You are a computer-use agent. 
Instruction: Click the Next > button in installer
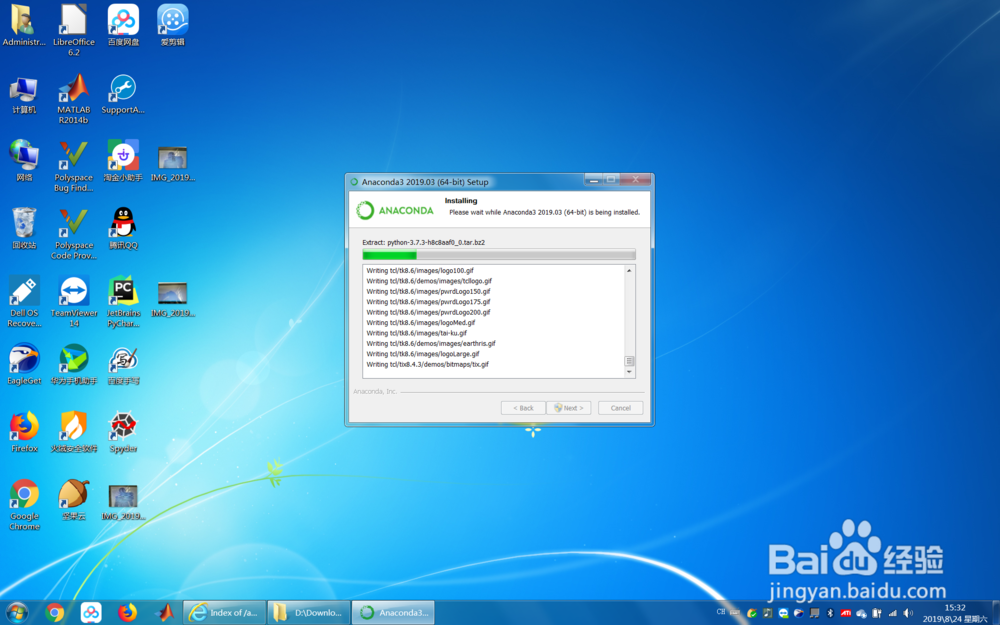(569, 408)
